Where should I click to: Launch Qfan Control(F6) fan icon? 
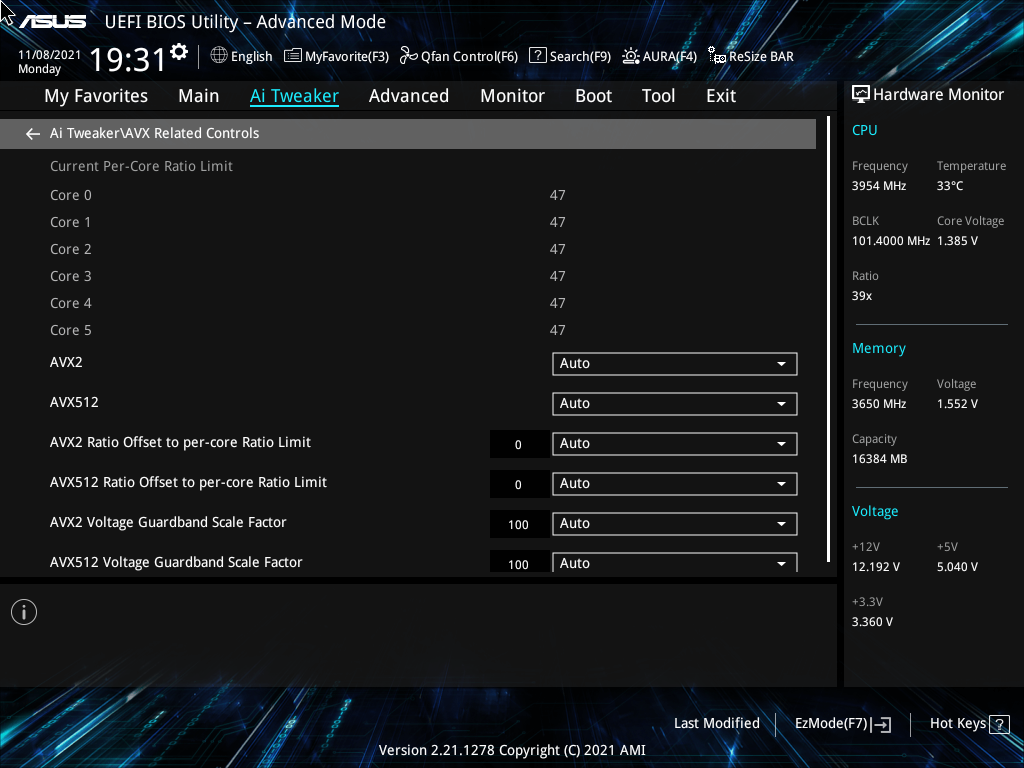pos(409,56)
